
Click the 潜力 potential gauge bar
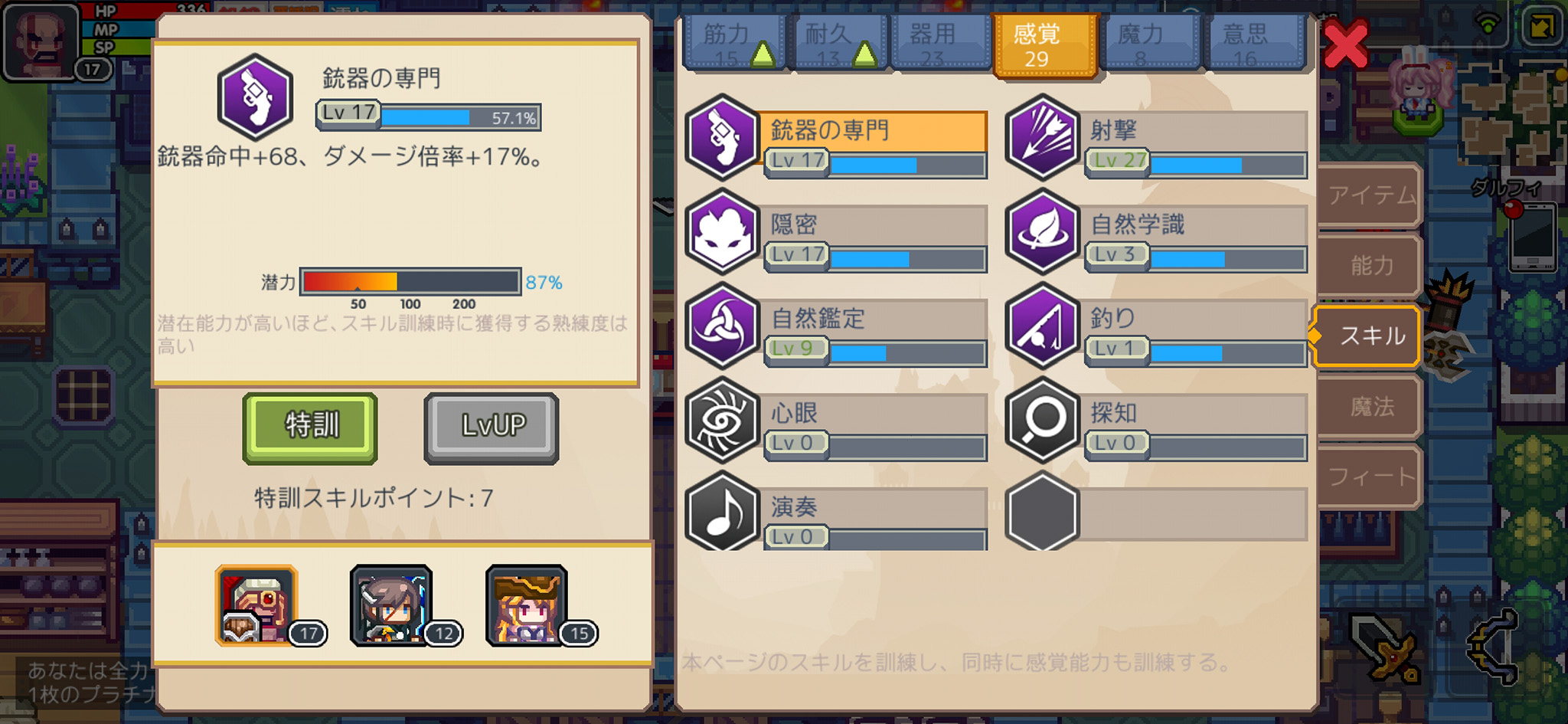pos(410,281)
